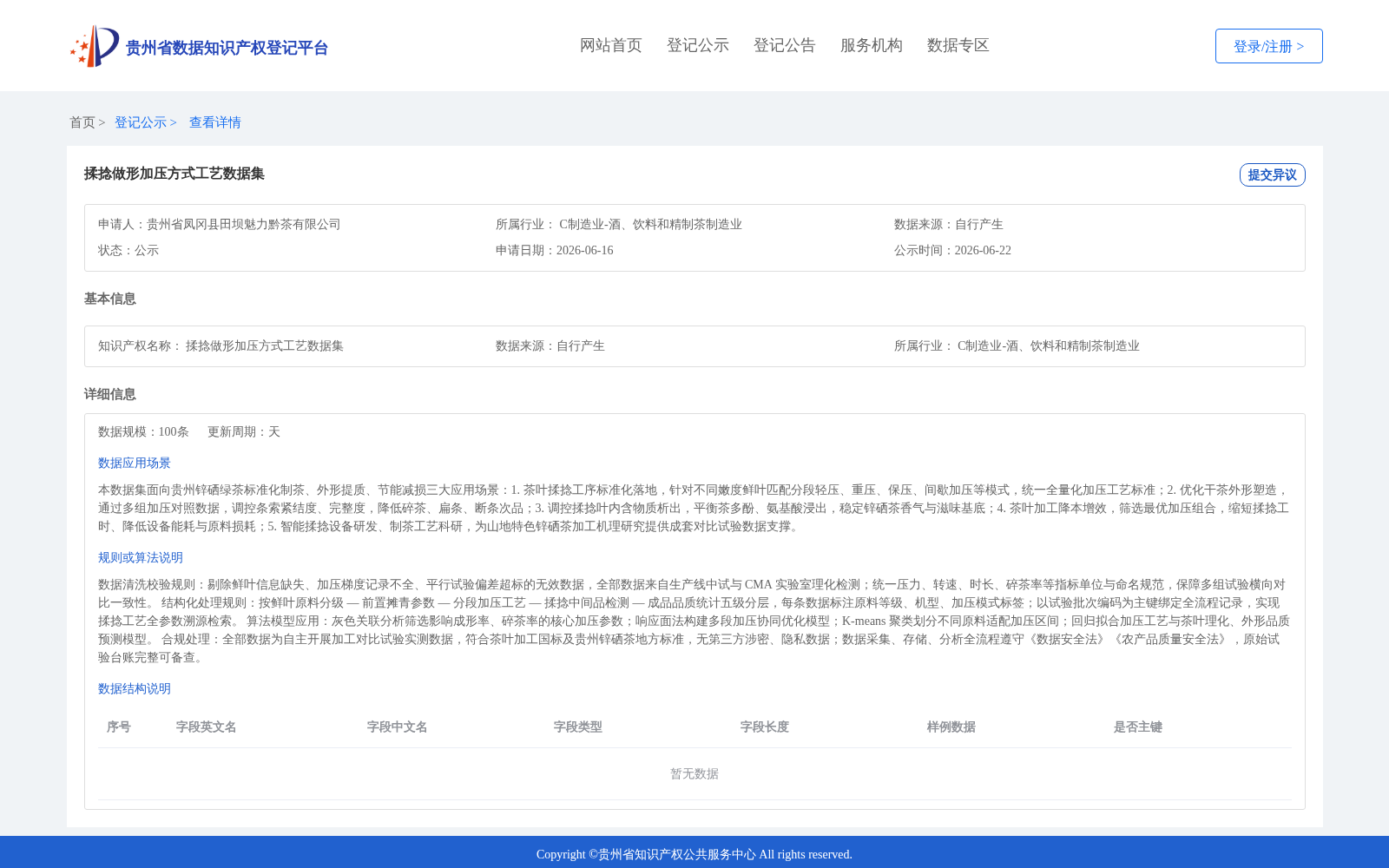Viewport: 1389px width, 868px height.
Task: Click the 登录/注册 button
Action: click(1268, 46)
